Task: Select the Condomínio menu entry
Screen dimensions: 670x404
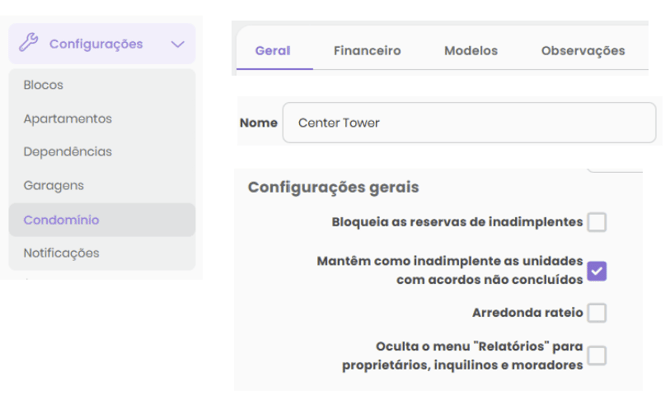Action: [102, 220]
